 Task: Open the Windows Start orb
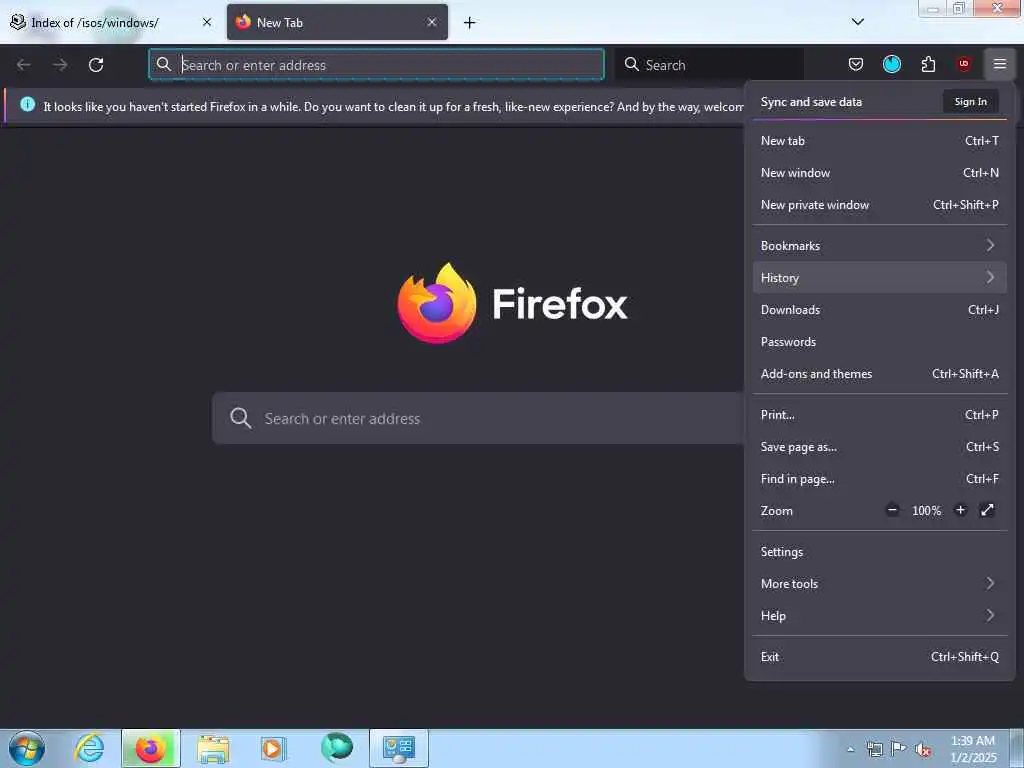27,748
